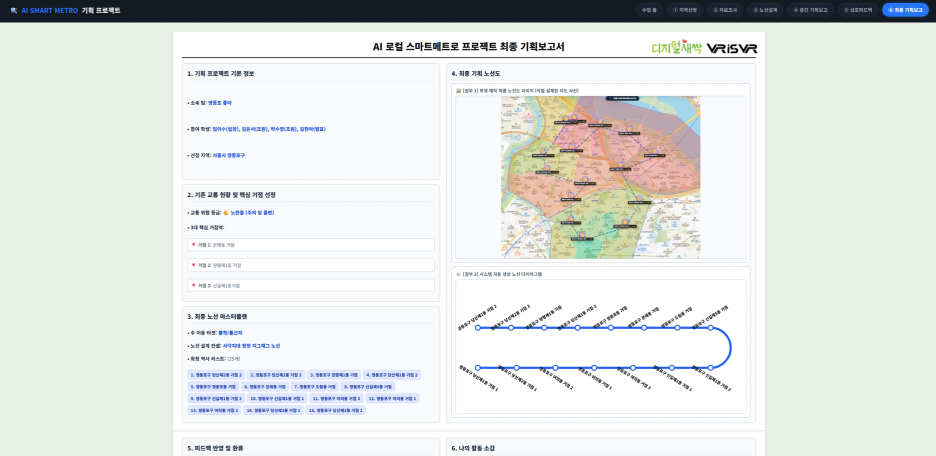Click the yellow risk-grade circle icon
This screenshot has width=936, height=456.
(x=226, y=212)
